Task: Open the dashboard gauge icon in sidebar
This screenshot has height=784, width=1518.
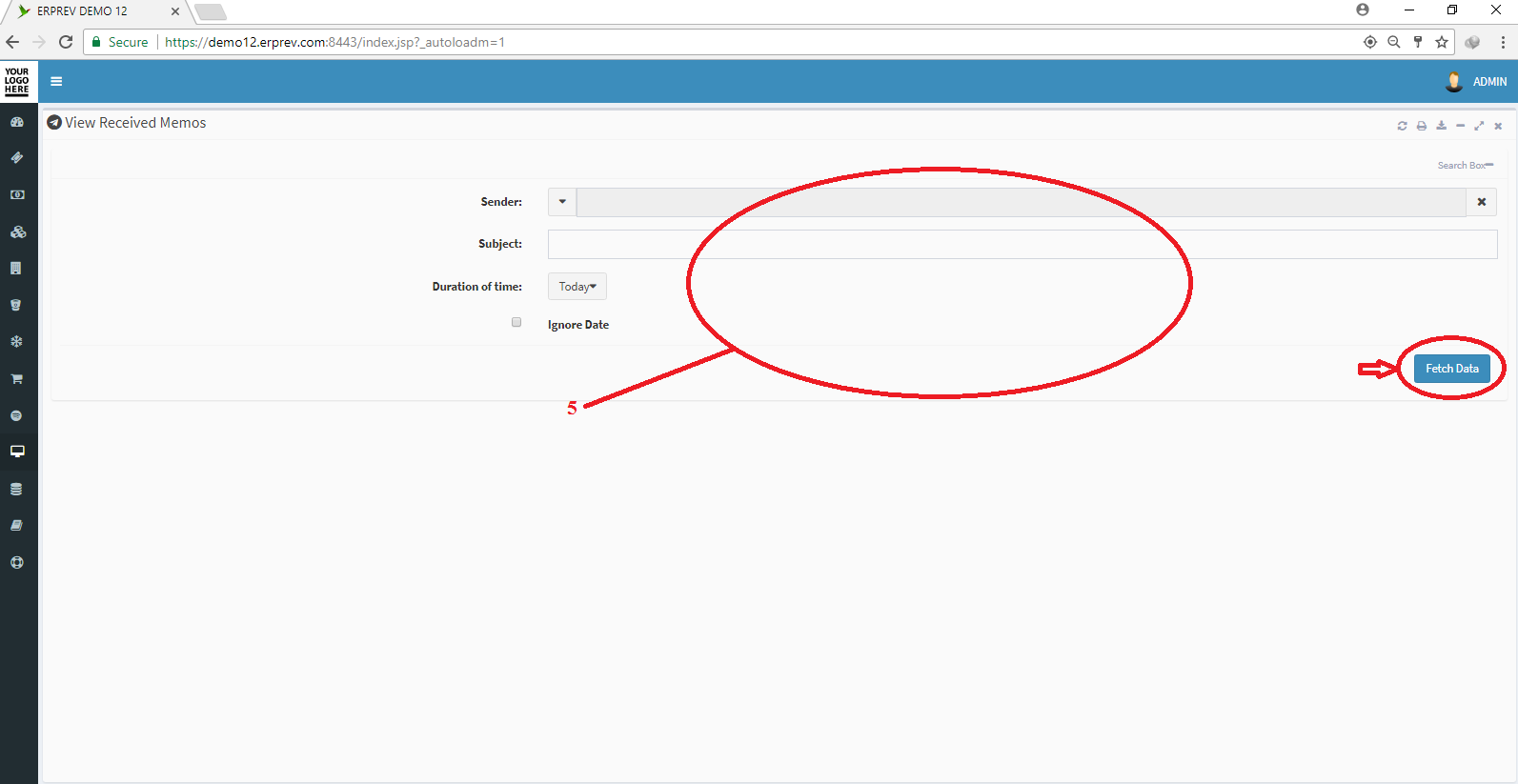Action: [x=17, y=122]
